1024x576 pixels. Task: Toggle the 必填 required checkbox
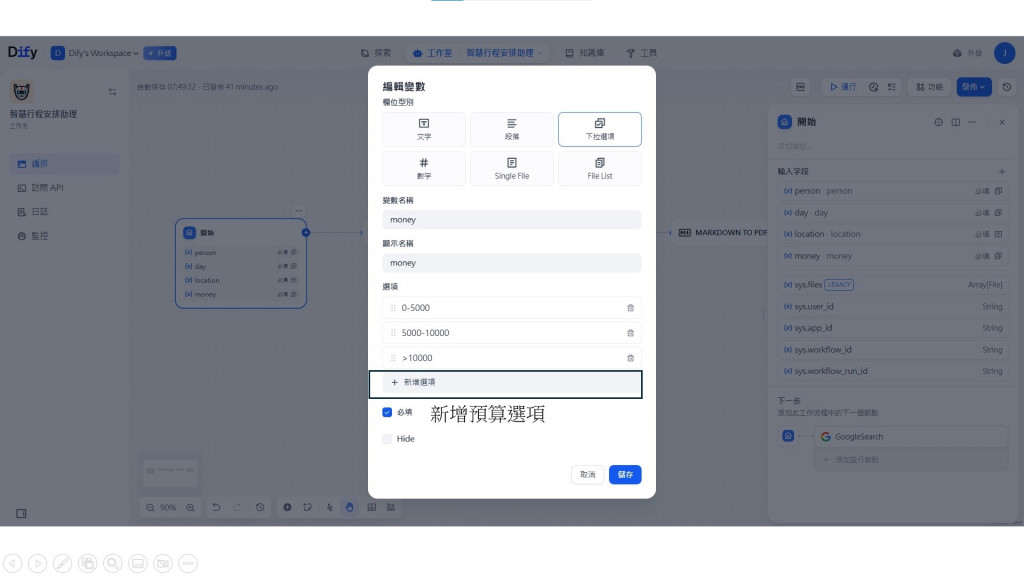click(x=387, y=412)
